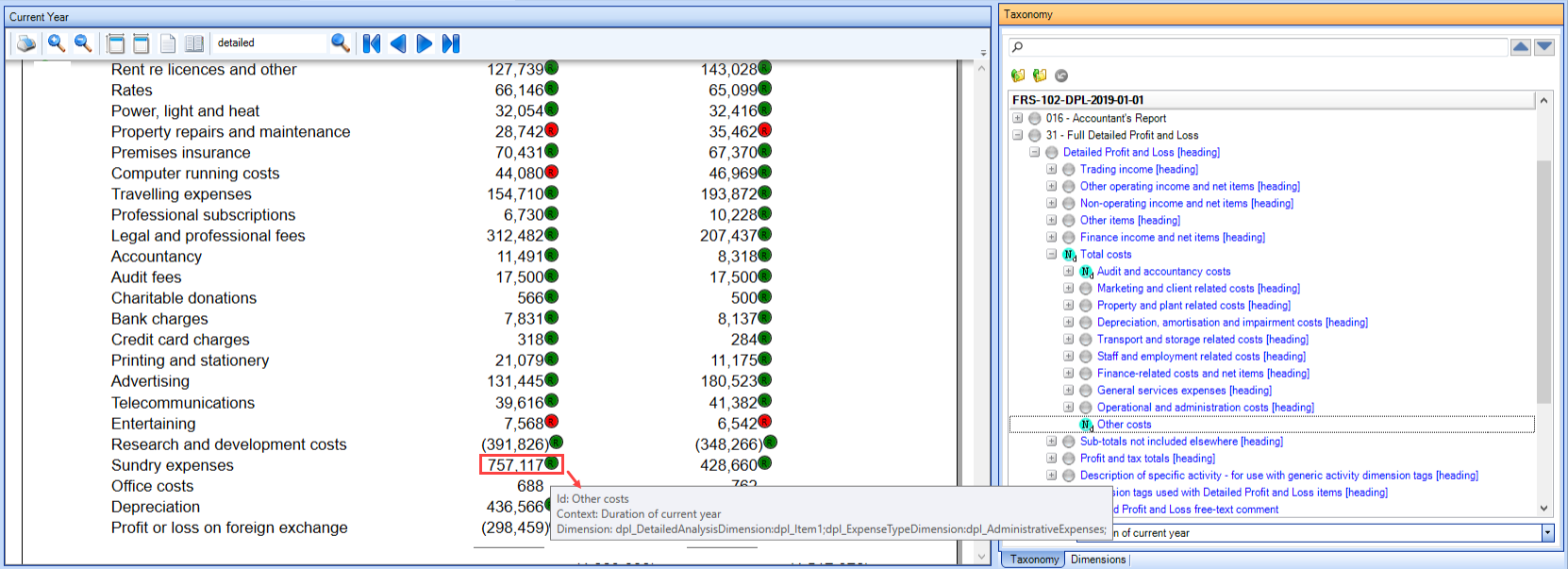
Task: Select Non-operating income and net items heading
Action: 1187,204
